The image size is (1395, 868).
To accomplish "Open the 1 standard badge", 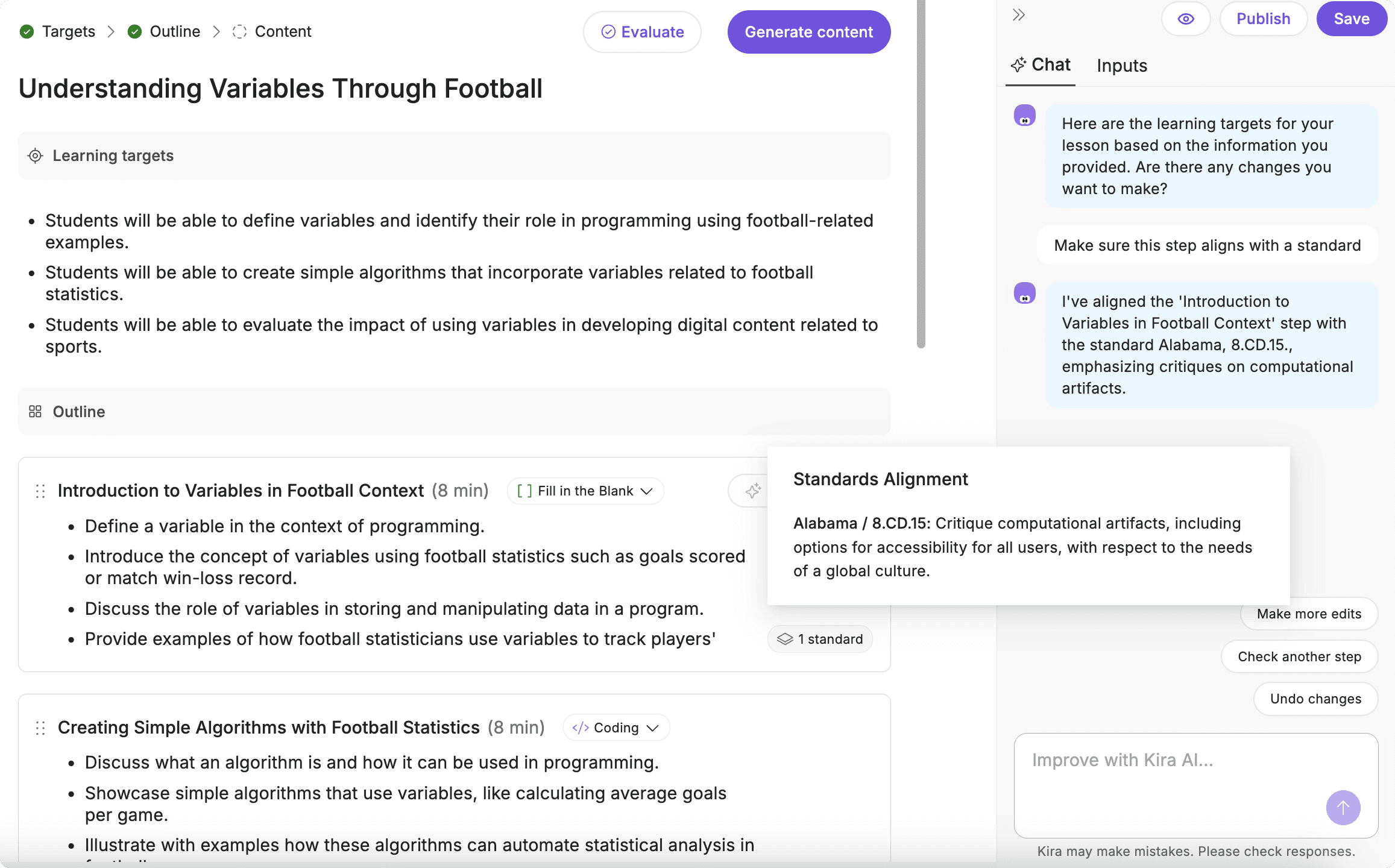I will click(820, 639).
